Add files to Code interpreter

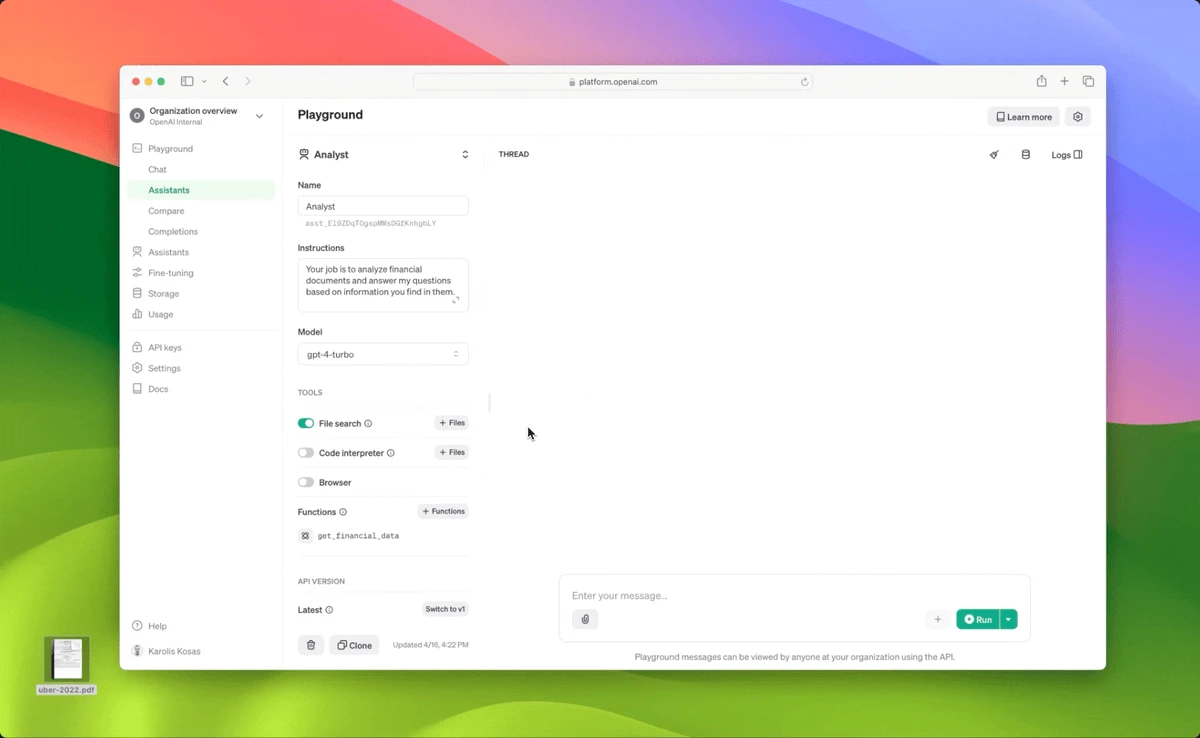click(452, 452)
